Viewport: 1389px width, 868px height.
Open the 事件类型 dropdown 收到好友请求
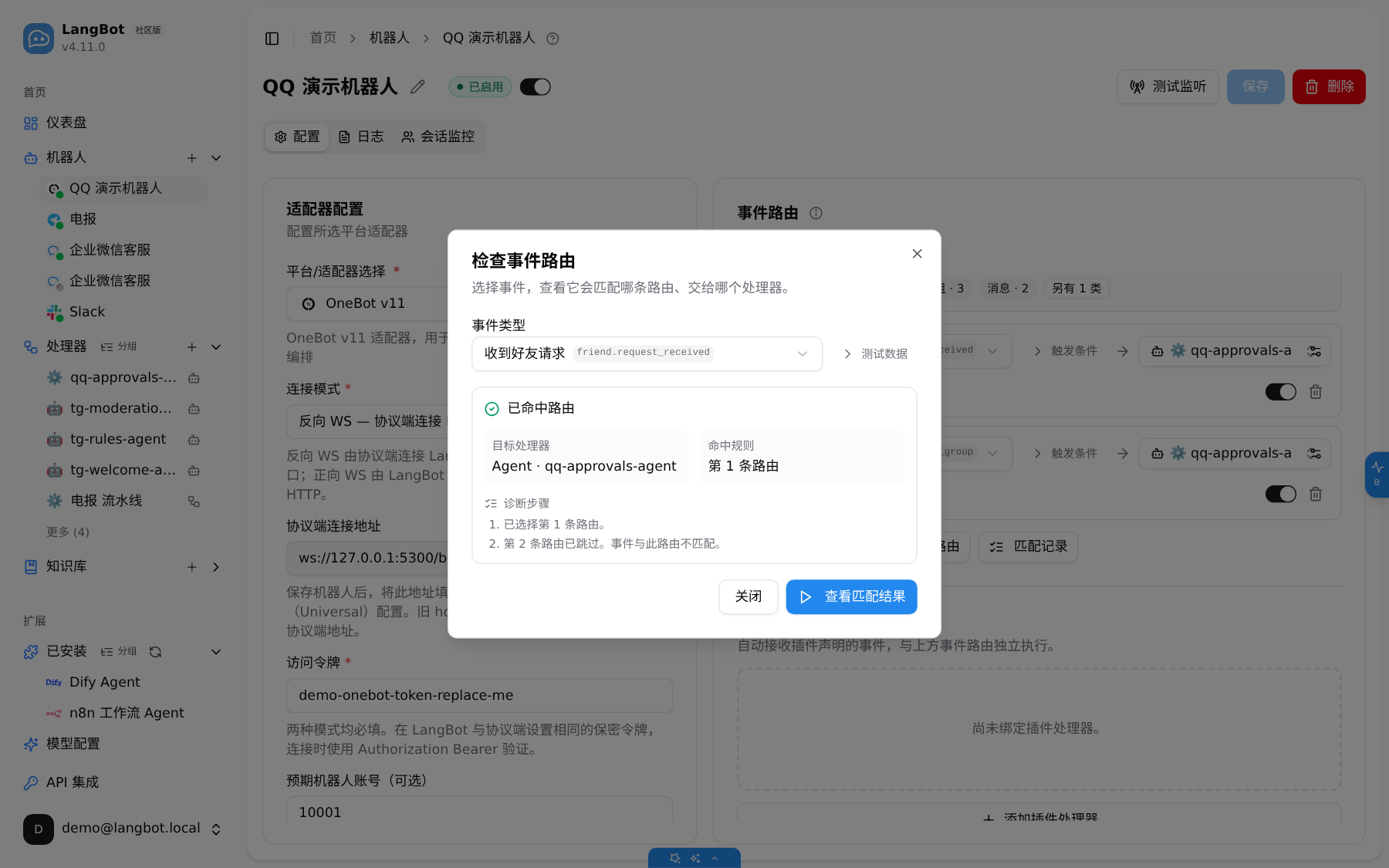[647, 353]
